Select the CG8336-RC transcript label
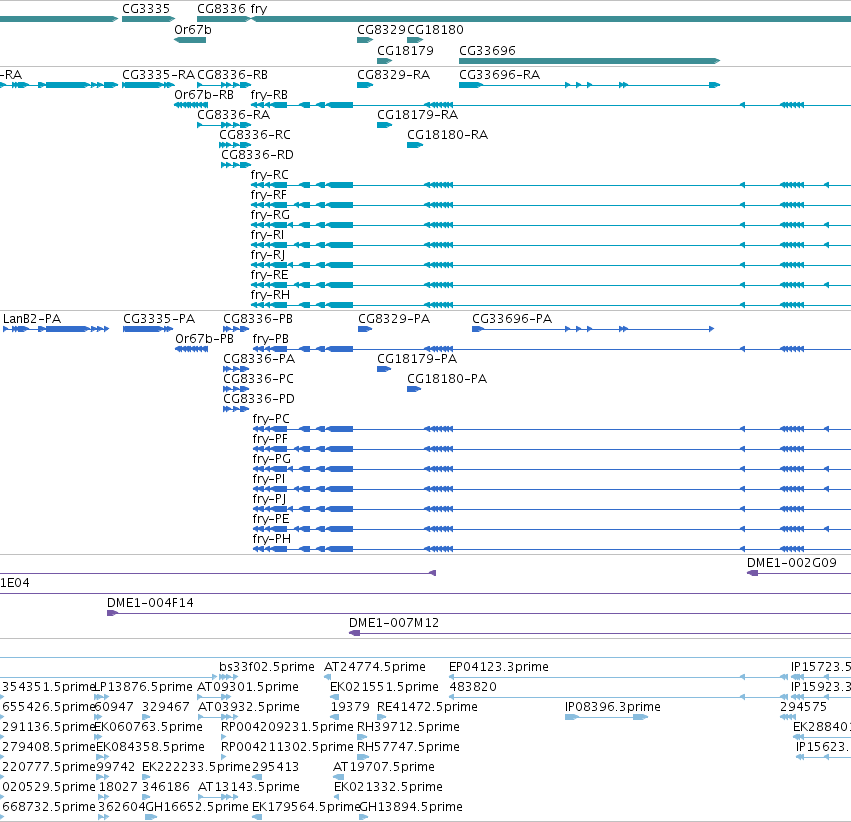 (255, 135)
